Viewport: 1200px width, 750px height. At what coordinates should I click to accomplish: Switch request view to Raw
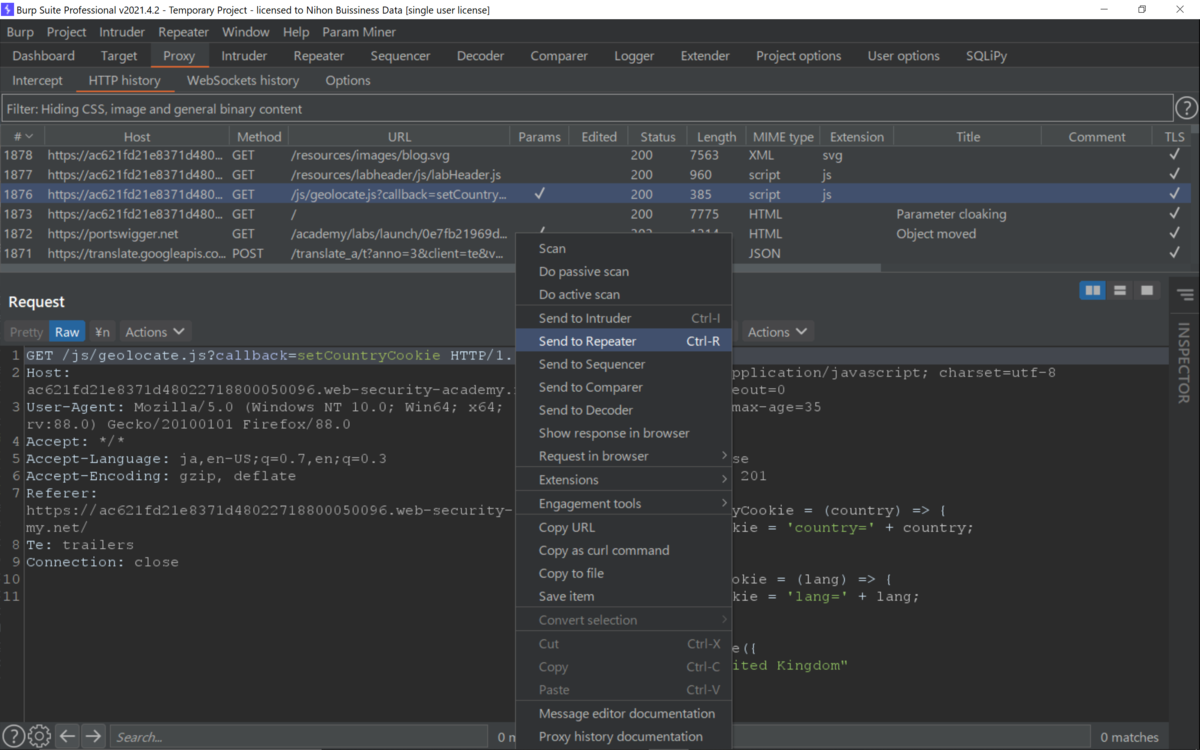tap(67, 332)
